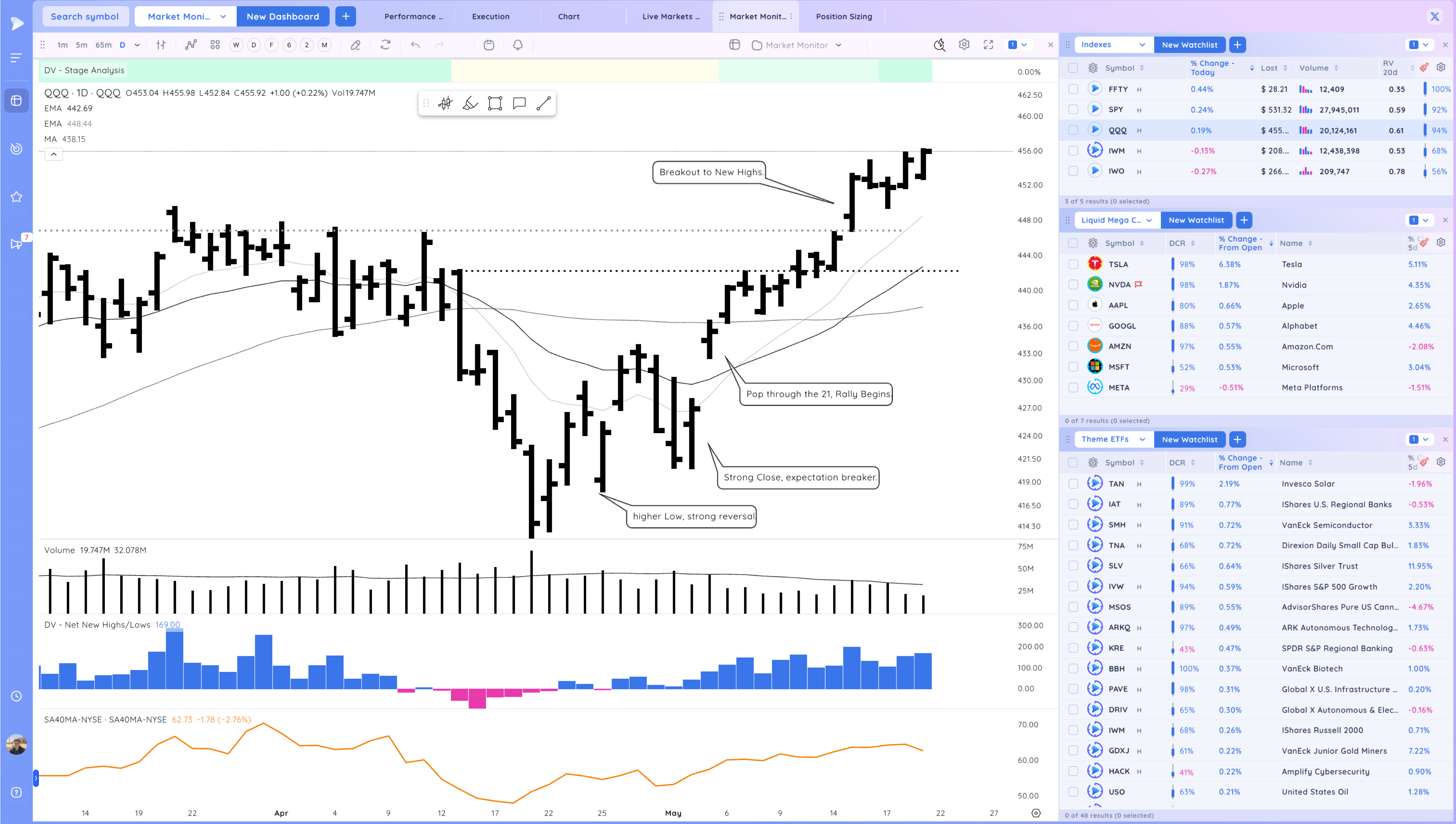This screenshot has width=1456, height=824.
Task: Click the Search symbol field
Action: (x=85, y=16)
